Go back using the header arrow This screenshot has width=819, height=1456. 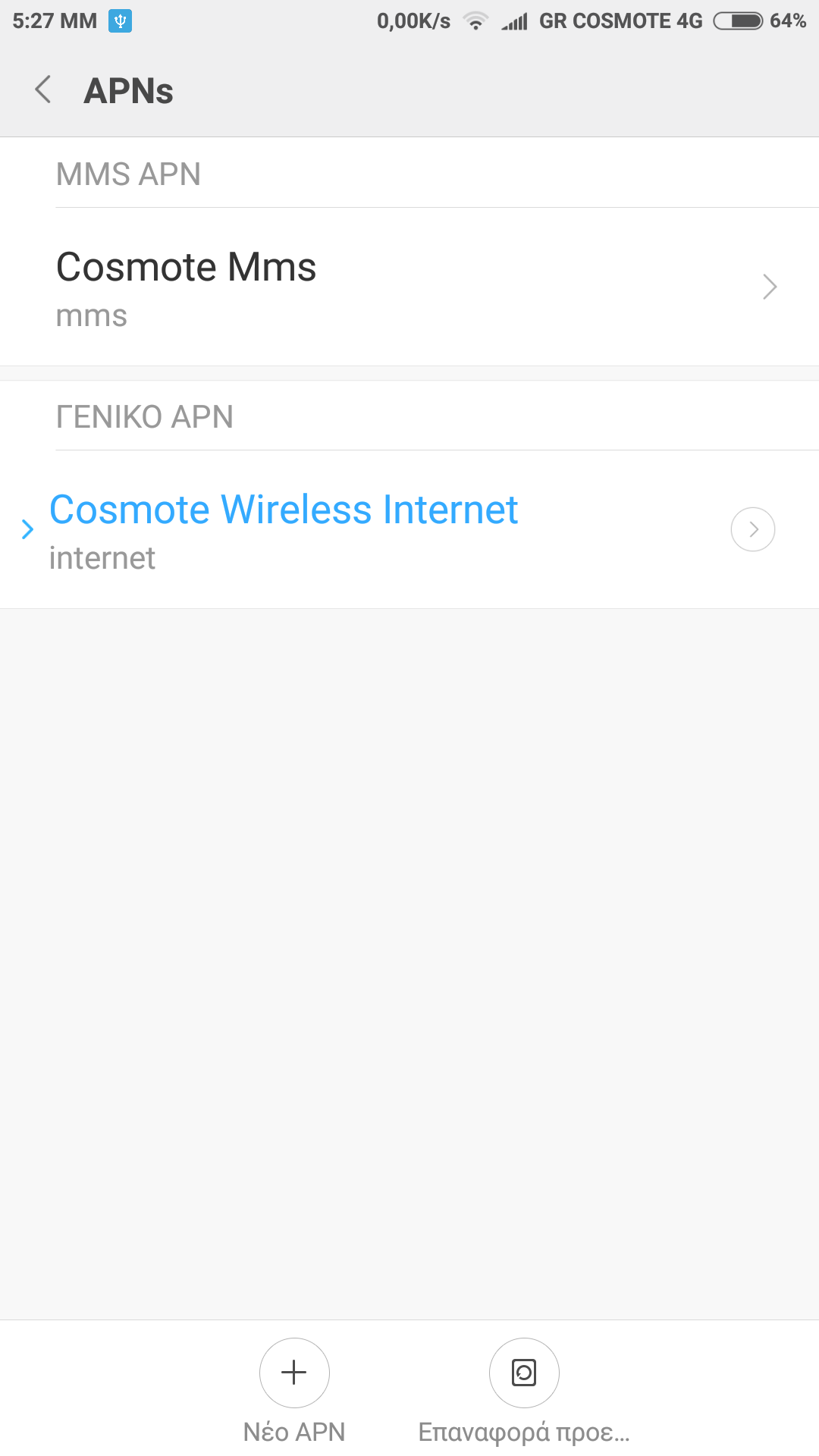pyautogui.click(x=43, y=89)
